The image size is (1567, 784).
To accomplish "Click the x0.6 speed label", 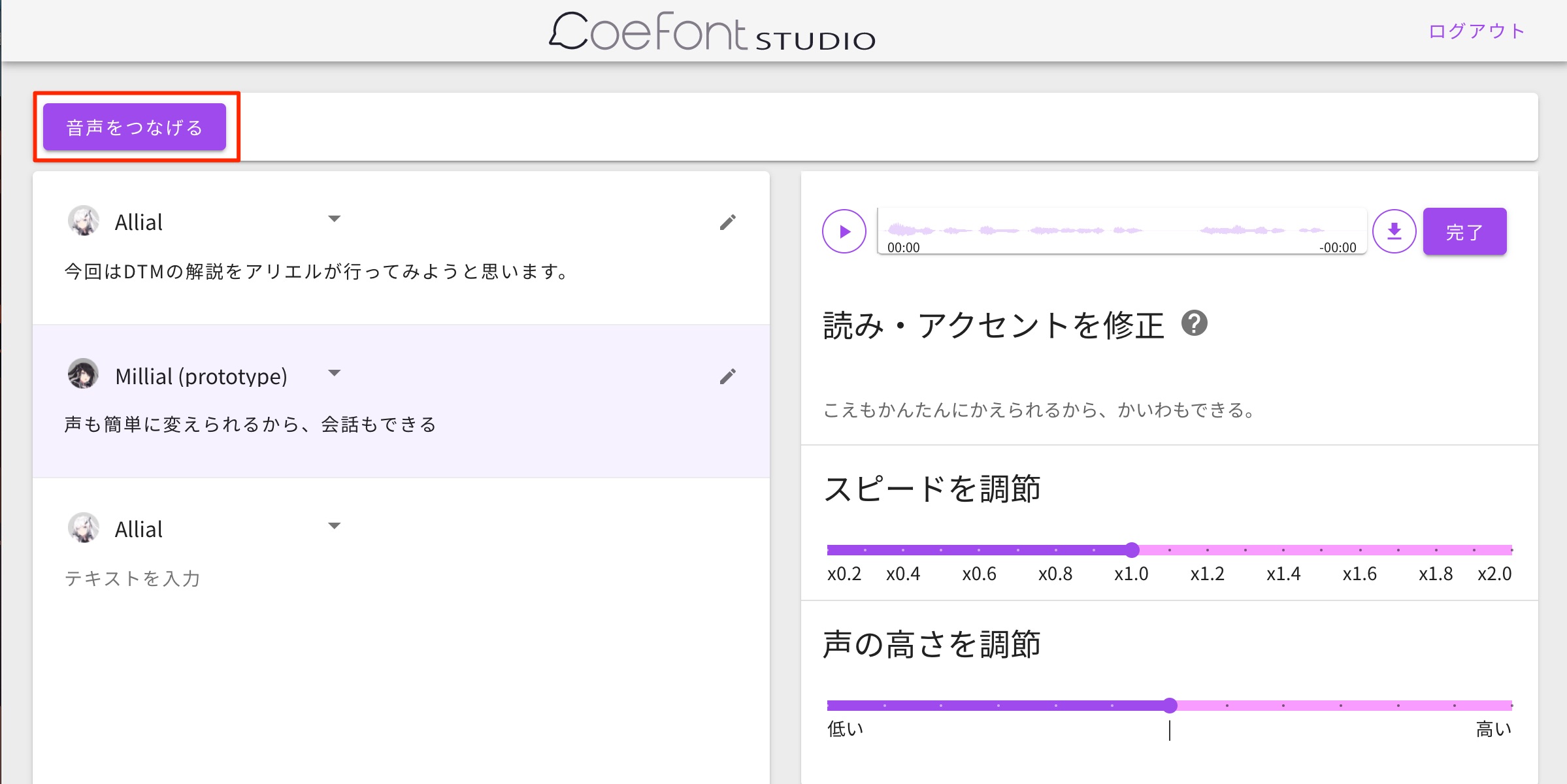I will pyautogui.click(x=979, y=574).
